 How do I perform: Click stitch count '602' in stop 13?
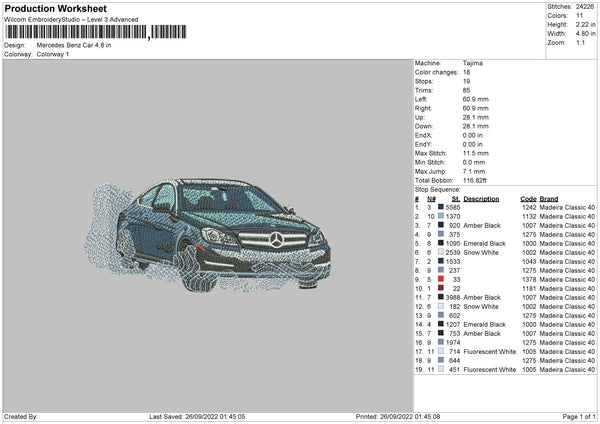pos(455,315)
